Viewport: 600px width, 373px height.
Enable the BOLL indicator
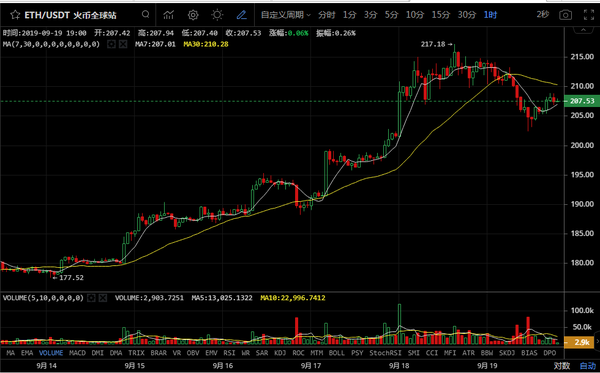(337, 353)
